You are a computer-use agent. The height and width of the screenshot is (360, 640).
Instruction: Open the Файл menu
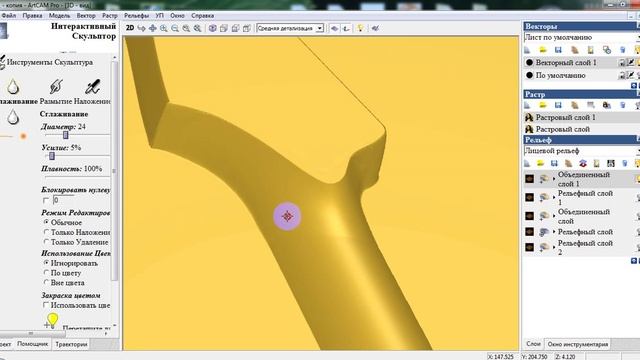coord(9,16)
